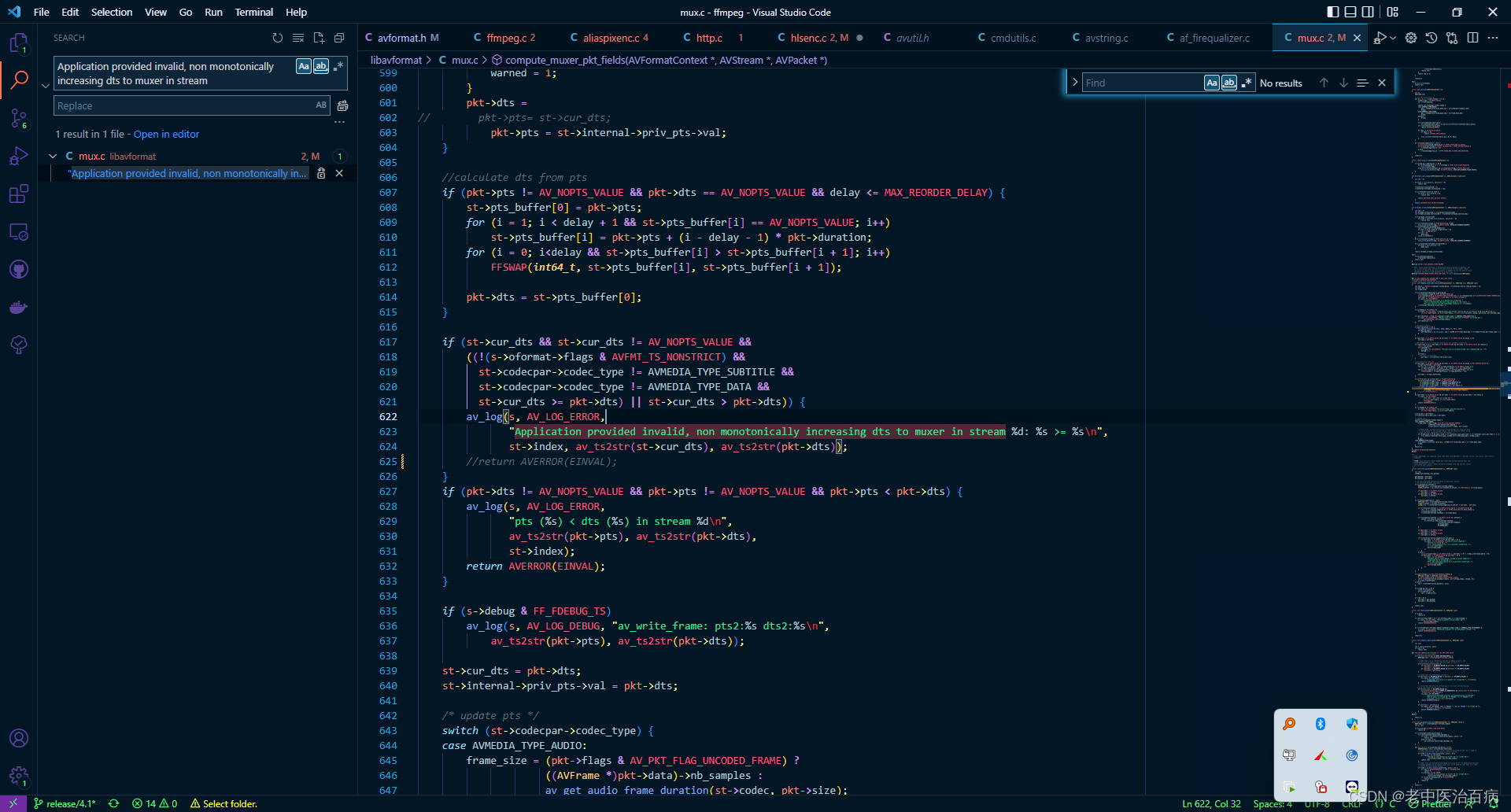Open a new Search Editor
Screen dimensions: 1511x812
319,38
